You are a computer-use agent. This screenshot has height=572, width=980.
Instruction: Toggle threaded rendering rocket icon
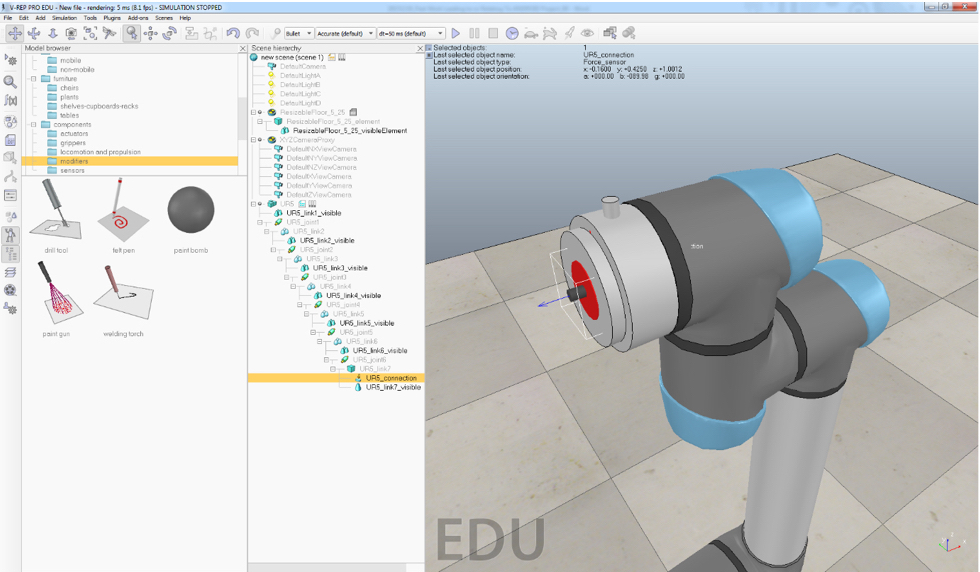569,33
